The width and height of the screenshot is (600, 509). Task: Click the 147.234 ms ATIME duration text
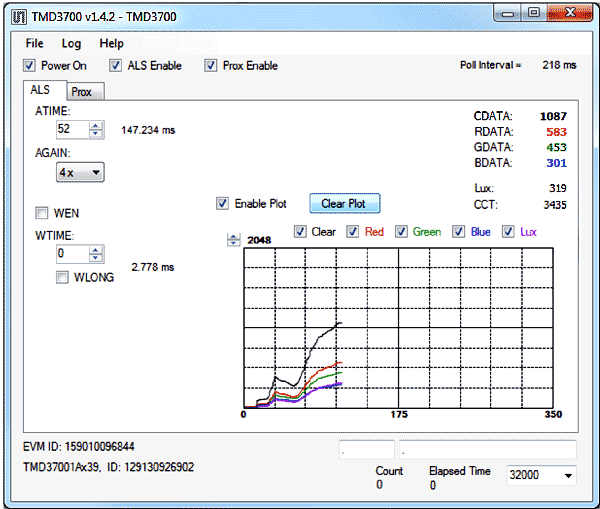point(148,130)
